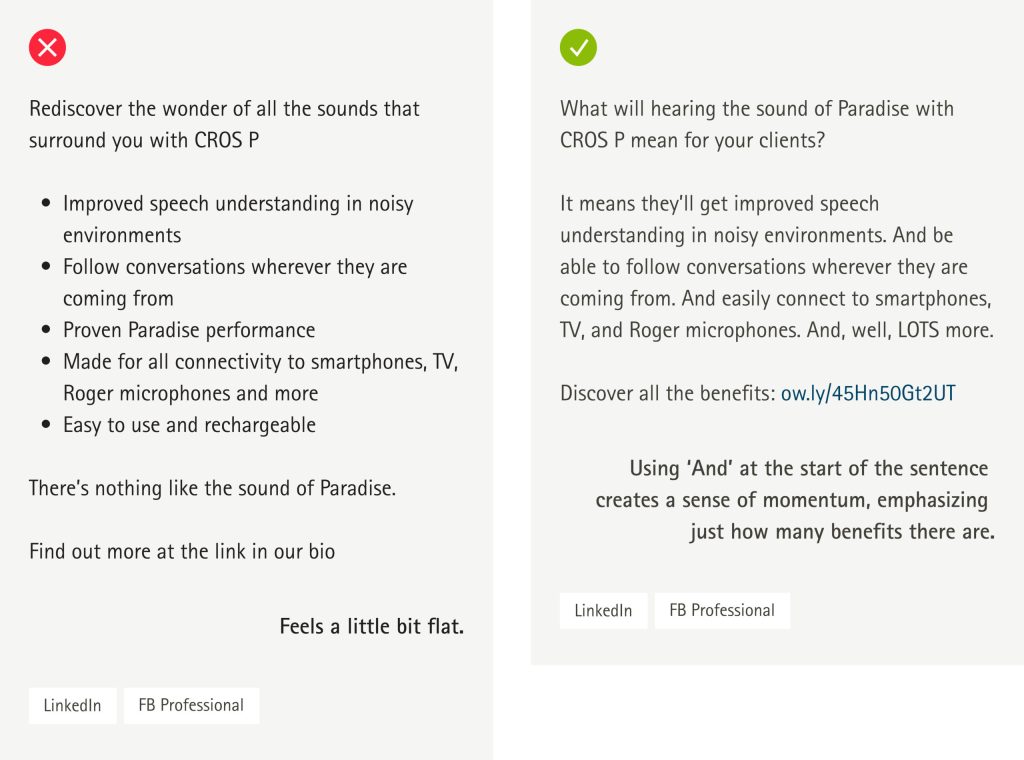The width and height of the screenshot is (1024, 760).
Task: Click the green checkmark icon
Action: [x=578, y=48]
